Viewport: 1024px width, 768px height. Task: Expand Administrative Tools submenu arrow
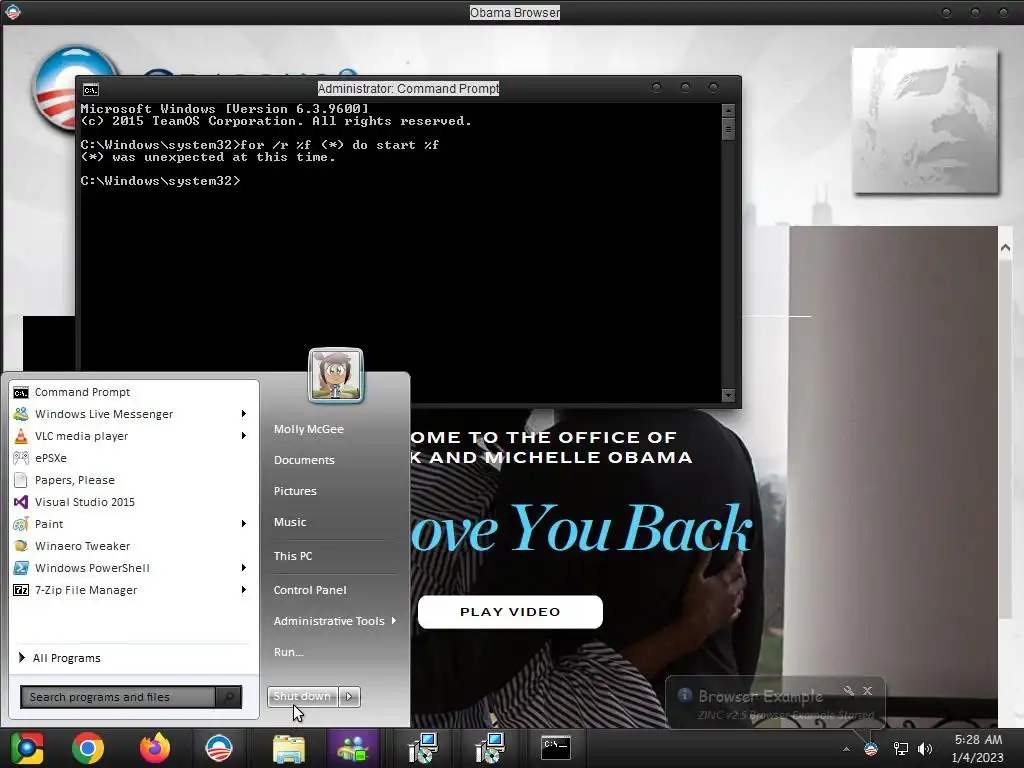coord(394,621)
